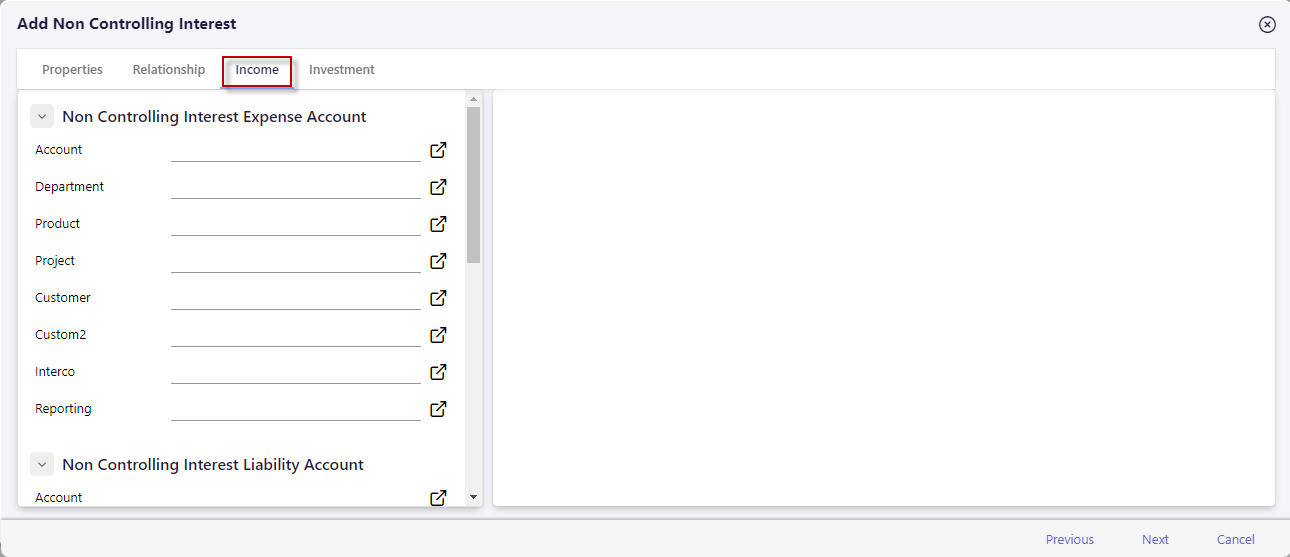Click into the Department input field
The height and width of the screenshot is (557, 1290).
click(296, 187)
